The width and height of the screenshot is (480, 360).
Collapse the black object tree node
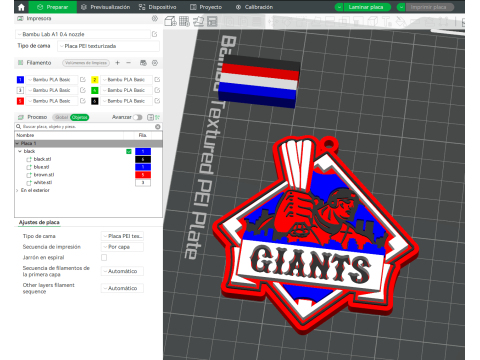(x=20, y=151)
